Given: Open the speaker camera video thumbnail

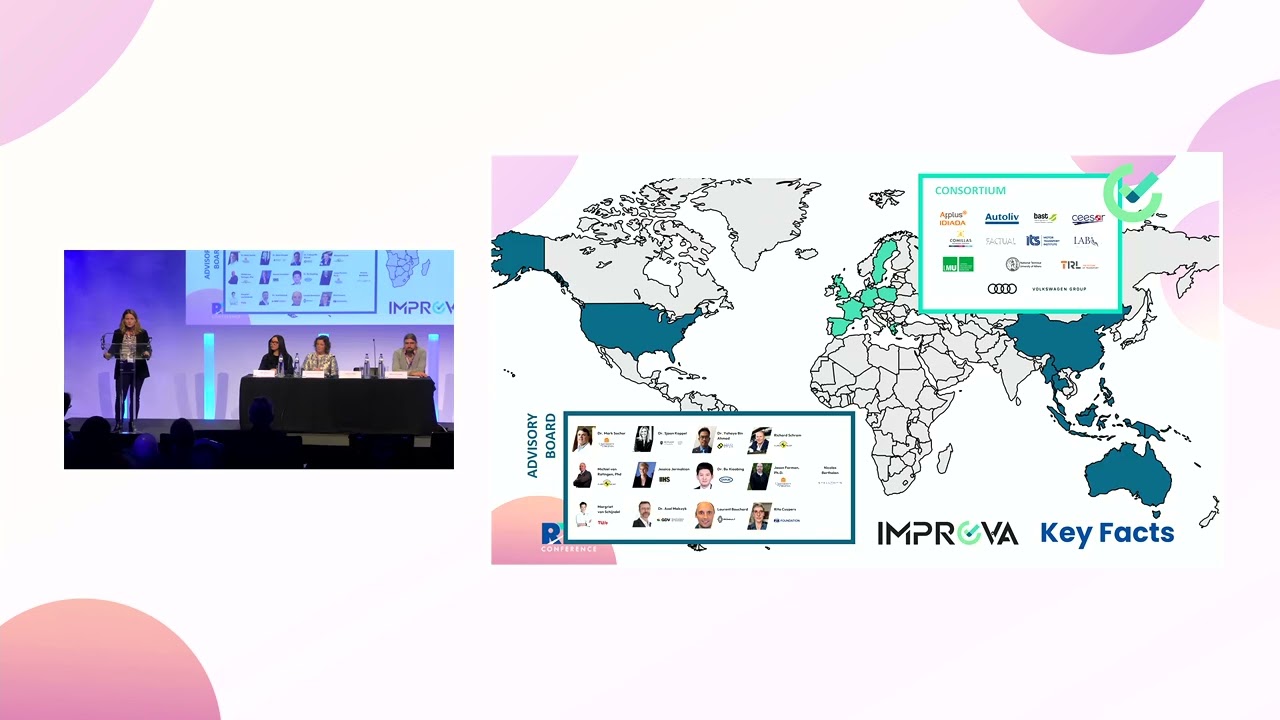Looking at the screenshot, I should coord(259,360).
